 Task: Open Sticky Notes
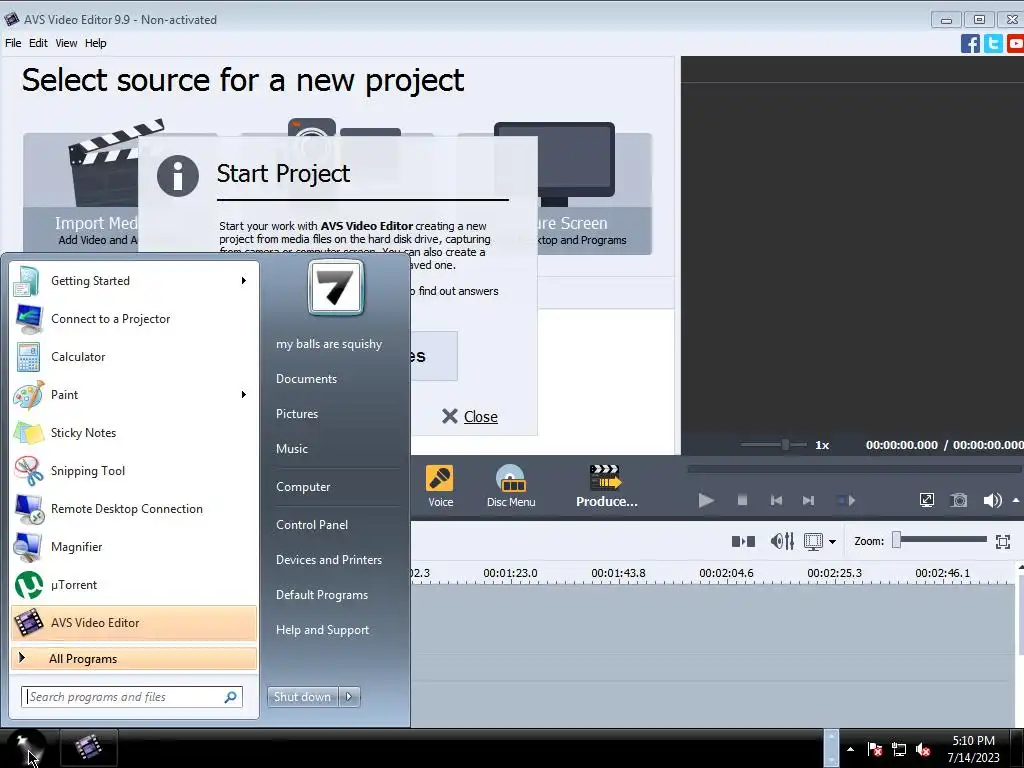[135, 432]
